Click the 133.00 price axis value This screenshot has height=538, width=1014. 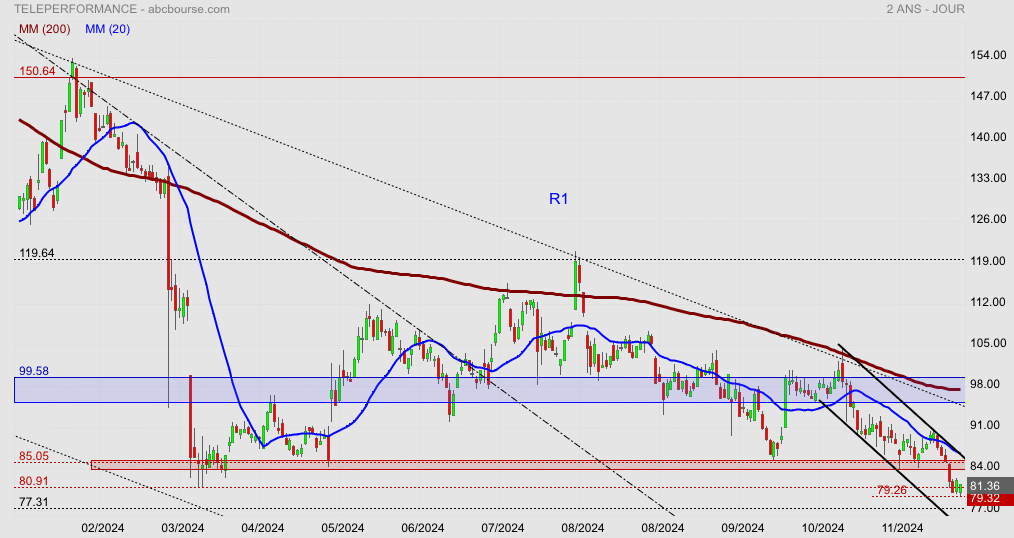[988, 178]
